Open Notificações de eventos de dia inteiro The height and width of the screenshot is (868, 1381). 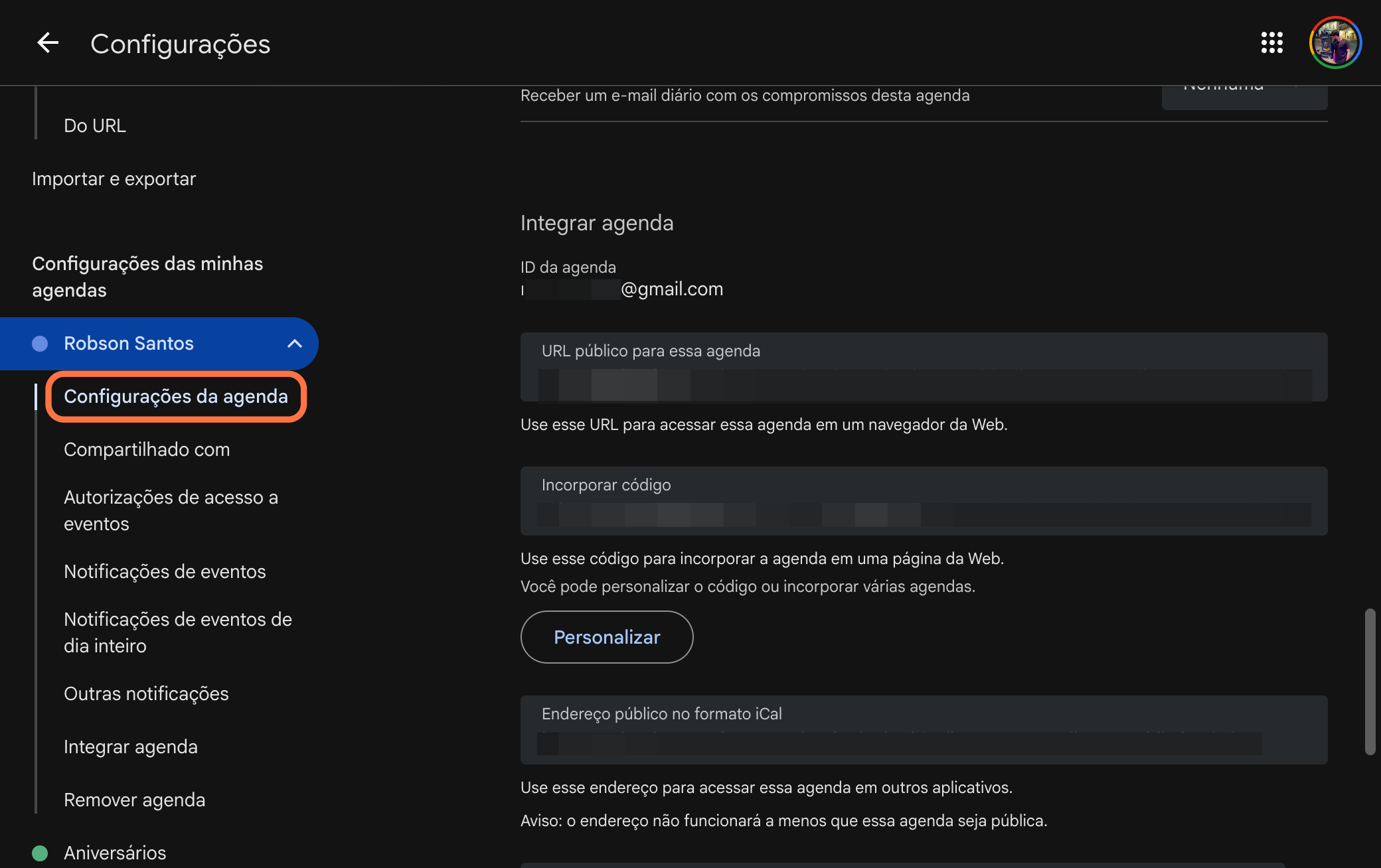pyautogui.click(x=178, y=632)
